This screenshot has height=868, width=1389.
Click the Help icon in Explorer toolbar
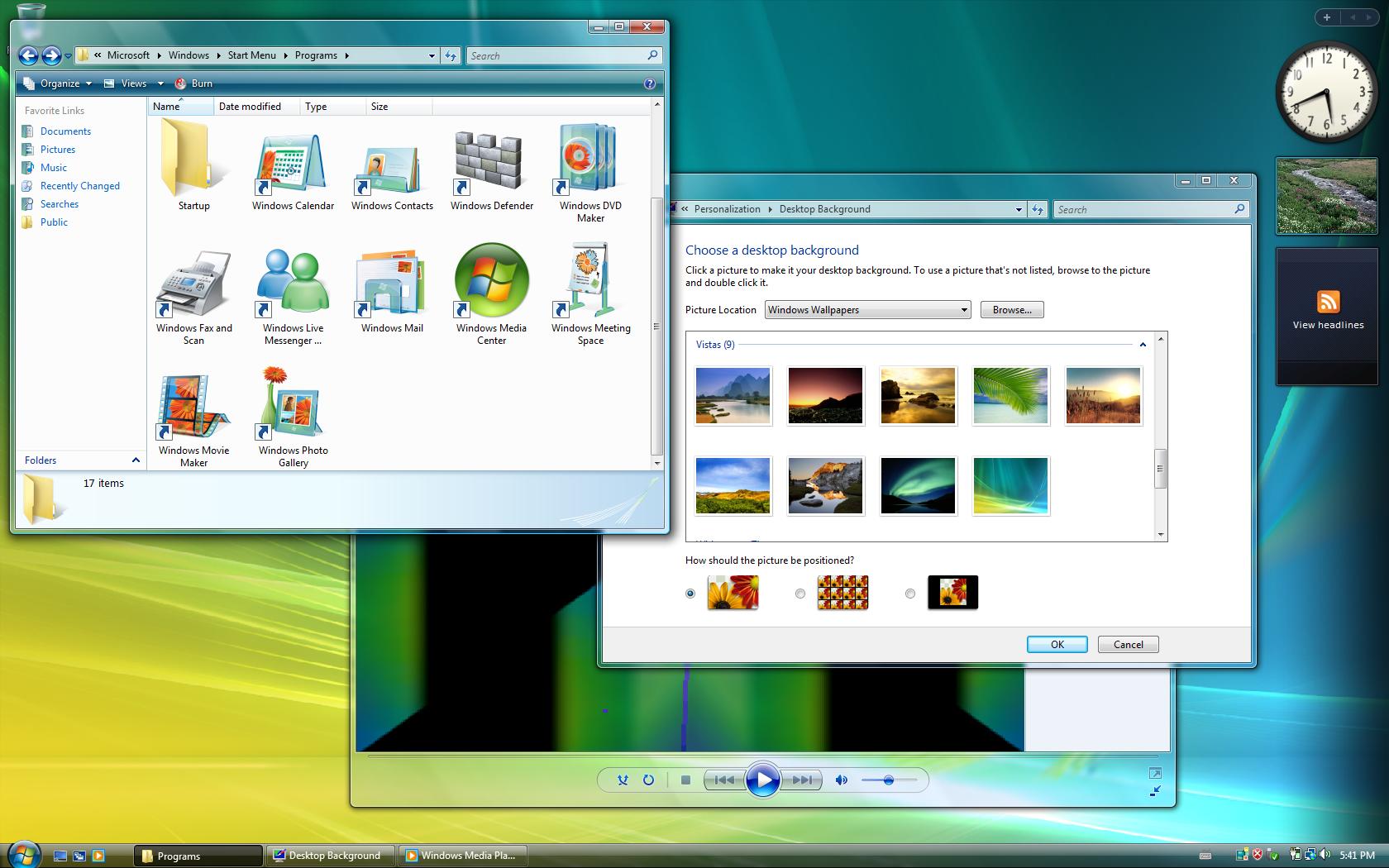(x=650, y=83)
